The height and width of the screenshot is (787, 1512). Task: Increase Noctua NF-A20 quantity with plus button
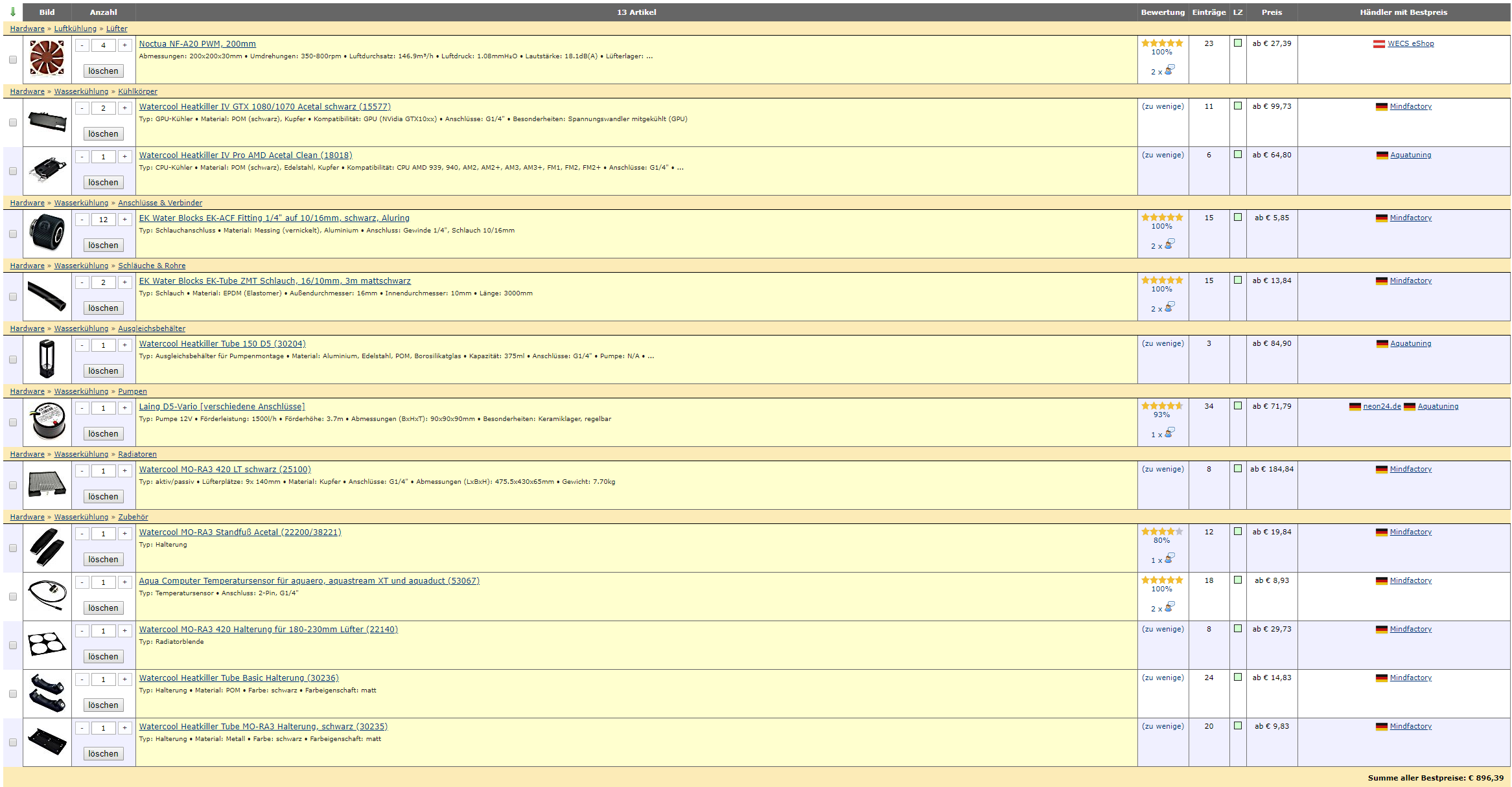click(125, 45)
